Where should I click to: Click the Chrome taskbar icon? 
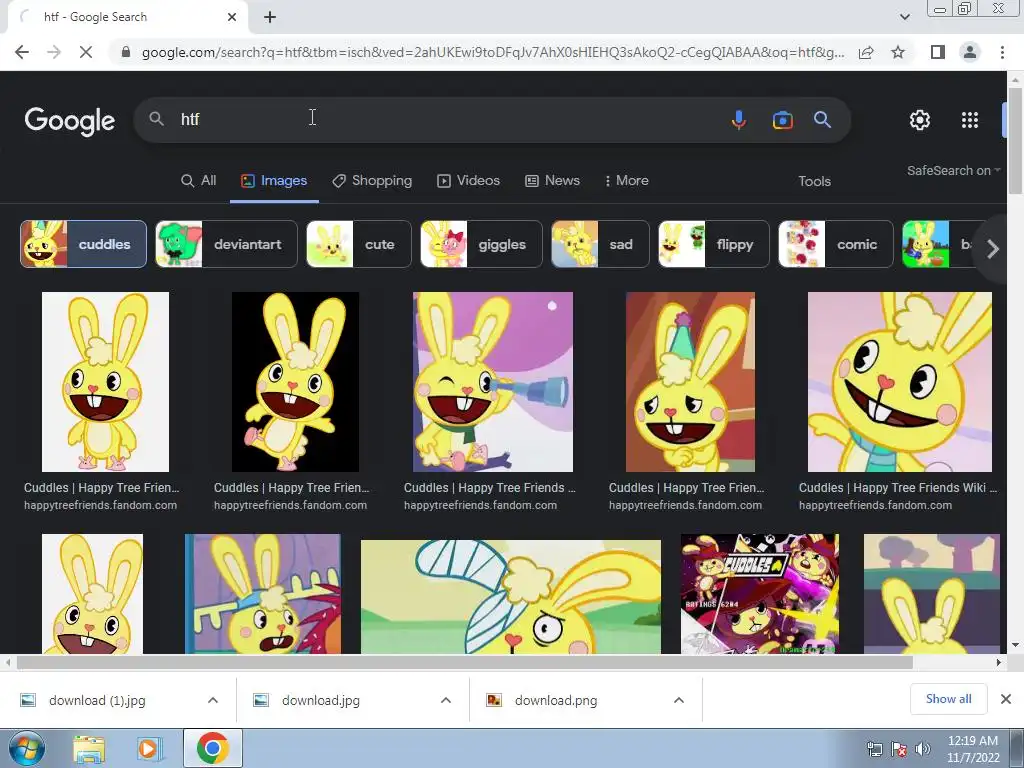click(212, 748)
